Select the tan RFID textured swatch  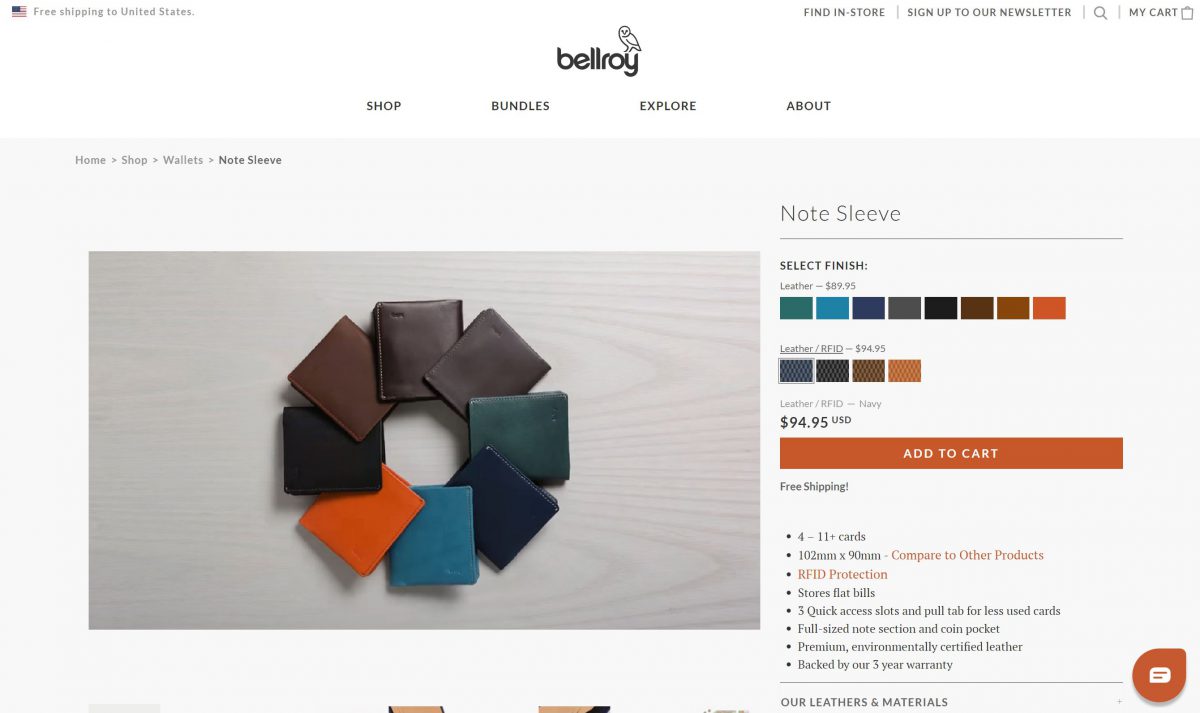pyautogui.click(x=905, y=371)
